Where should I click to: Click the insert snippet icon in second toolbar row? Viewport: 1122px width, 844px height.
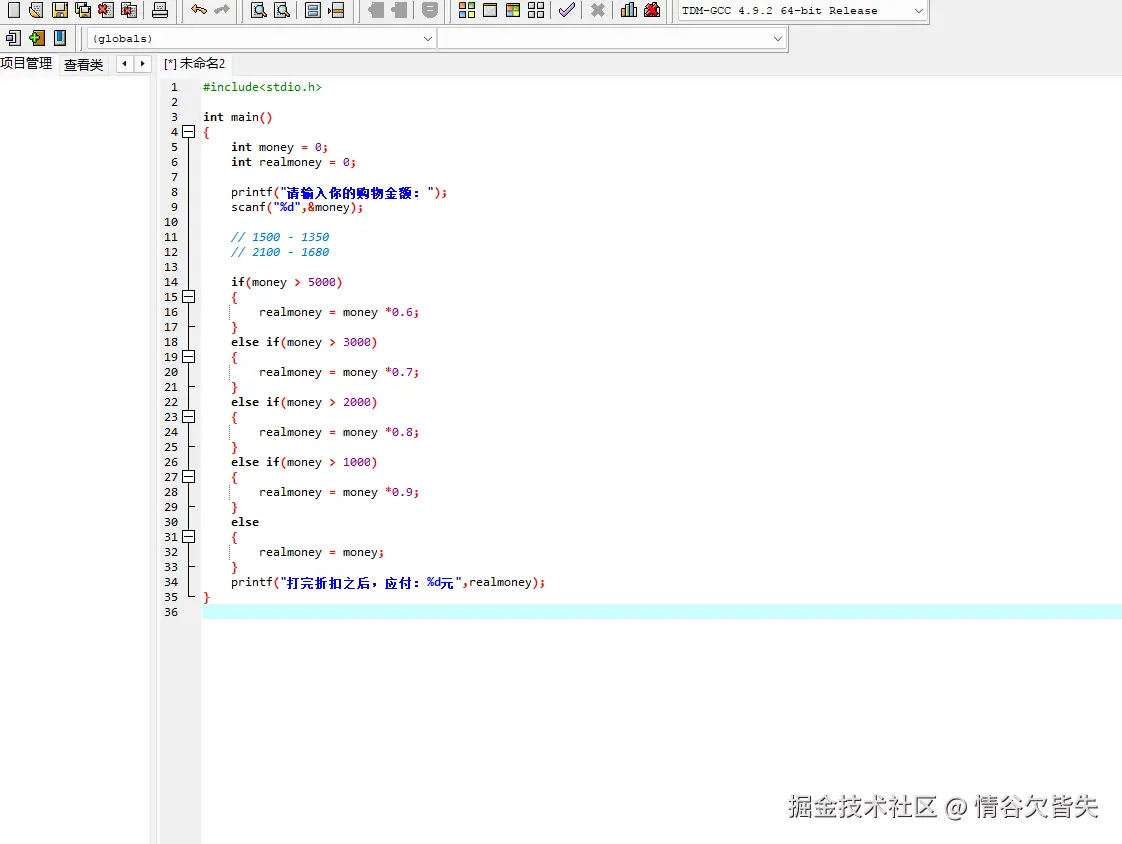[14, 38]
